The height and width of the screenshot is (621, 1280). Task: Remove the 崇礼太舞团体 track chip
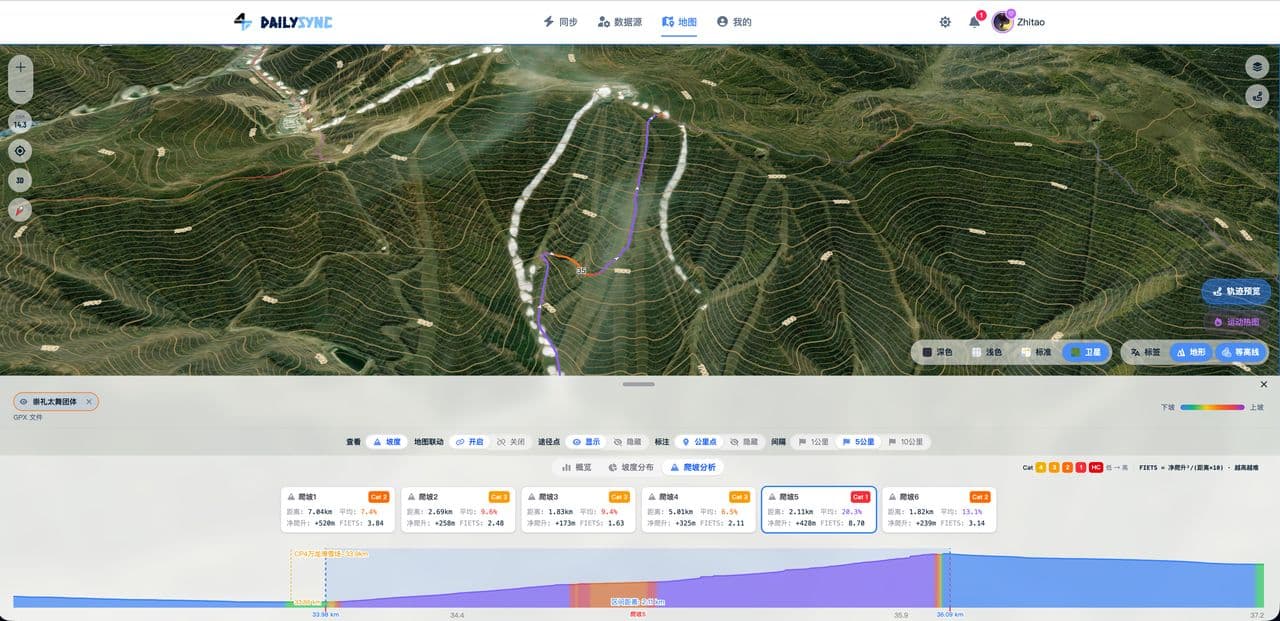89,401
